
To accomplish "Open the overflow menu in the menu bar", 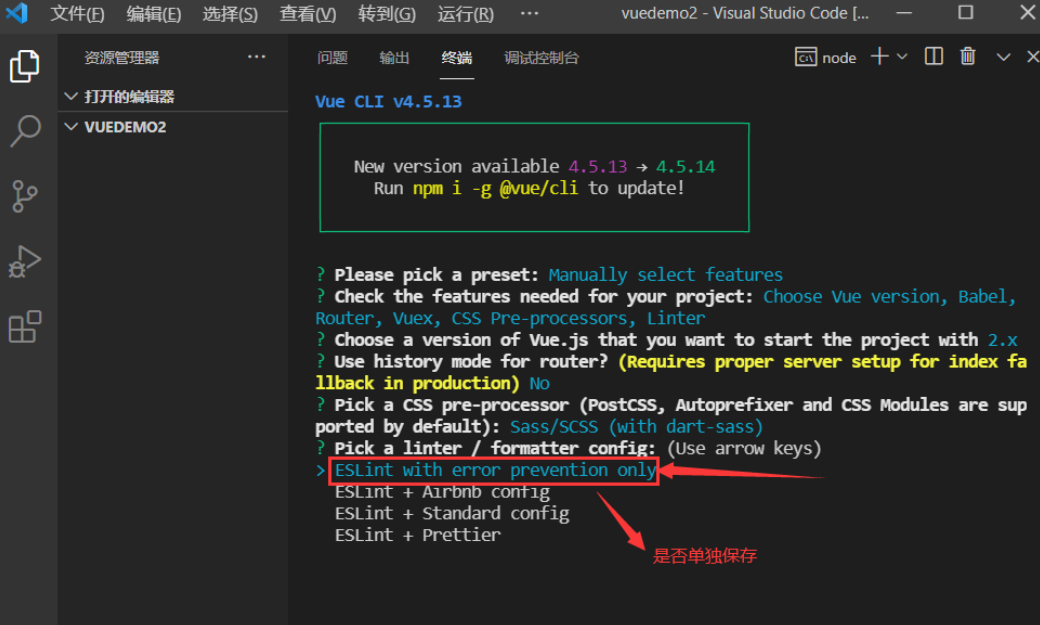I will point(529,13).
